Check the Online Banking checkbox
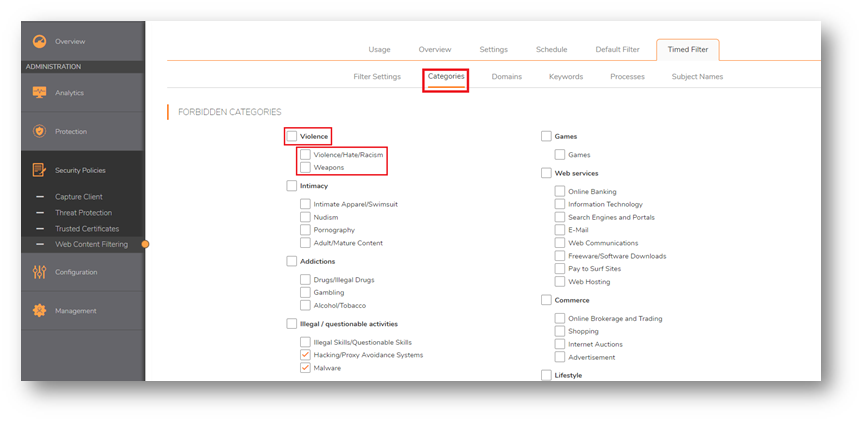Screen dimensions: 863x423 coord(560,191)
